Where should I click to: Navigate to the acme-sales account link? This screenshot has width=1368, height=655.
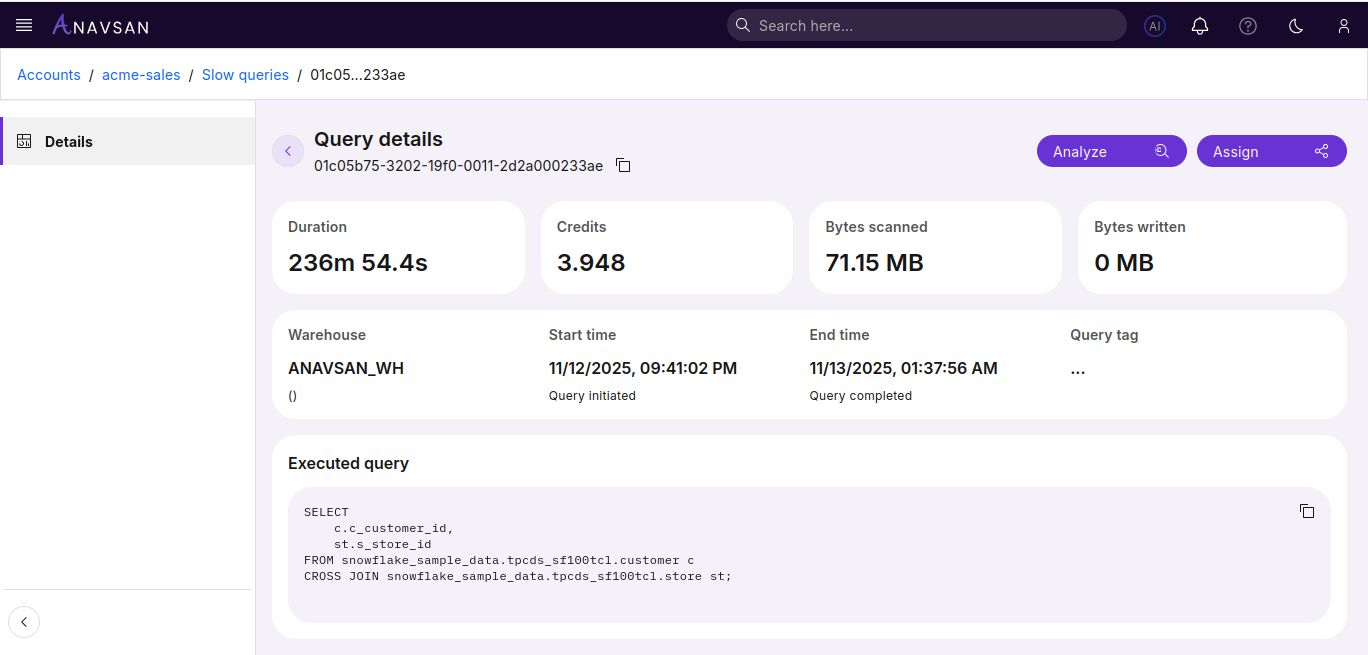pyautogui.click(x=140, y=74)
